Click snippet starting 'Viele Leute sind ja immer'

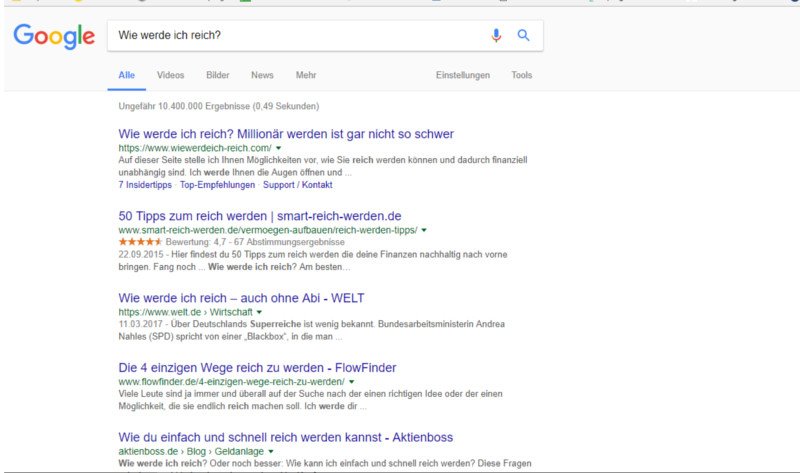point(310,400)
